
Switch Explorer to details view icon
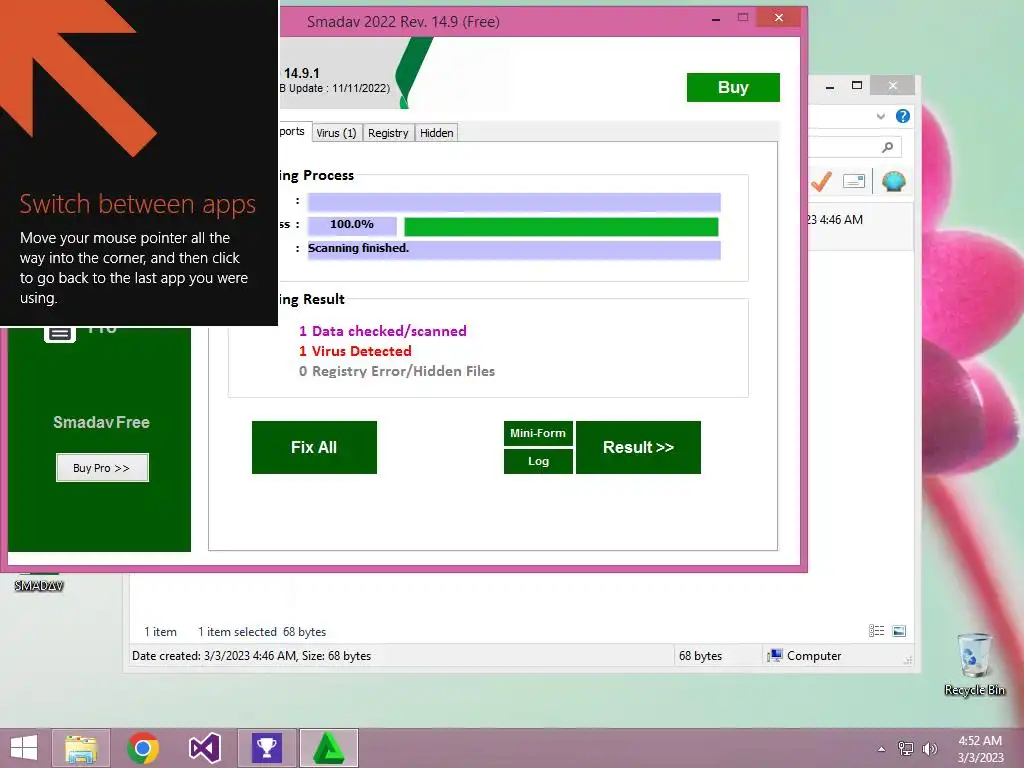coord(876,631)
